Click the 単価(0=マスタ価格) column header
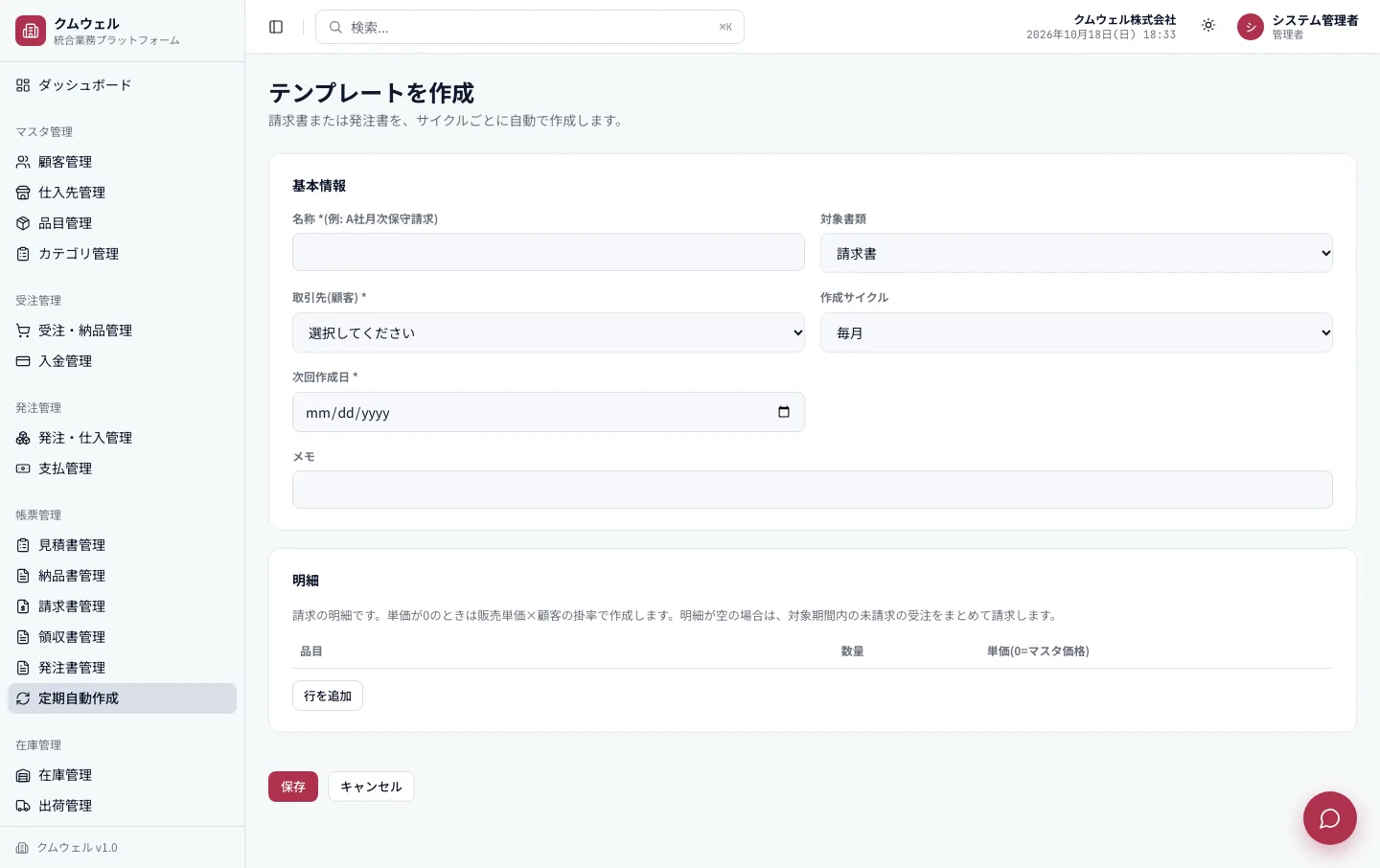 coord(1038,651)
